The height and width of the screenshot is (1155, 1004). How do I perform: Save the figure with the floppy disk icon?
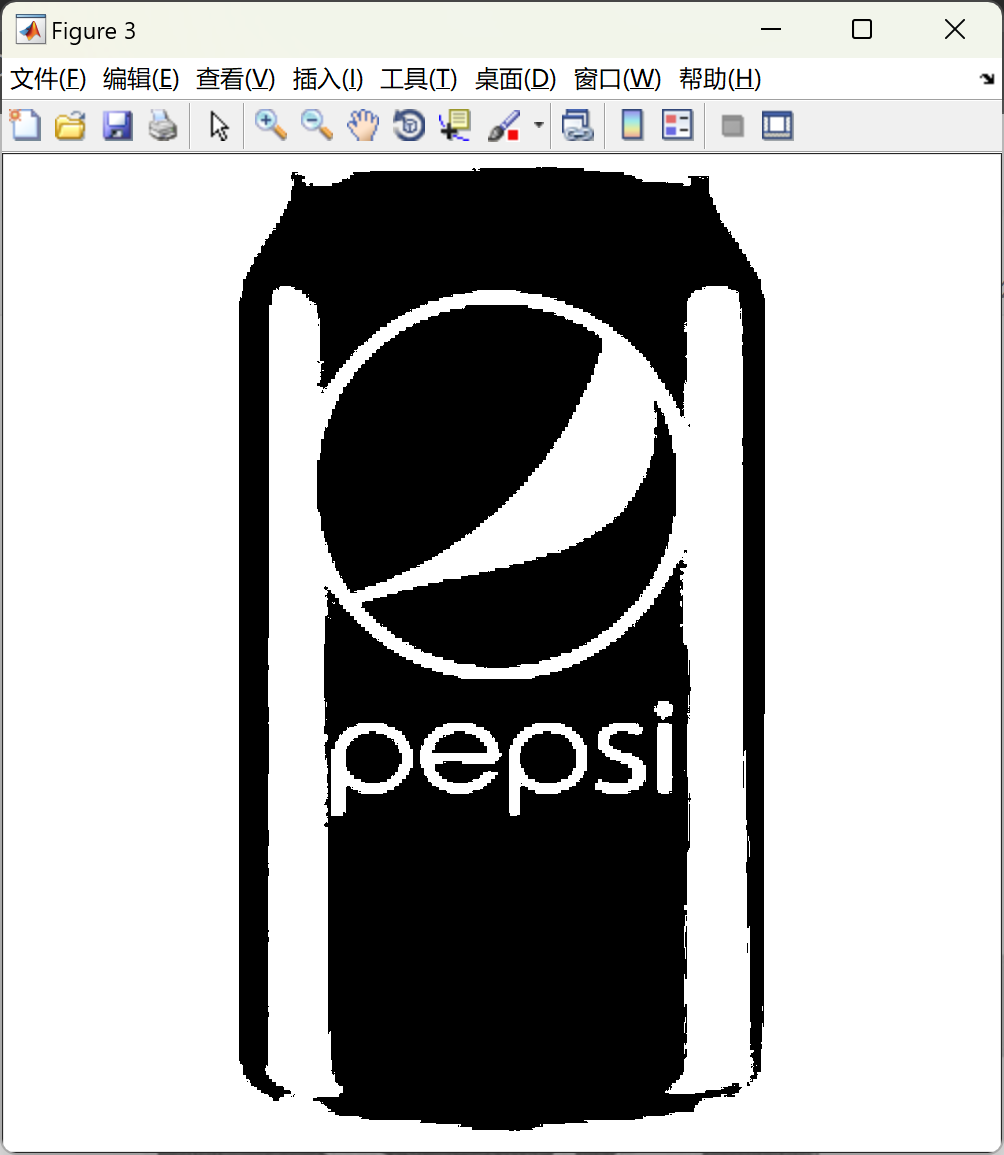point(117,126)
